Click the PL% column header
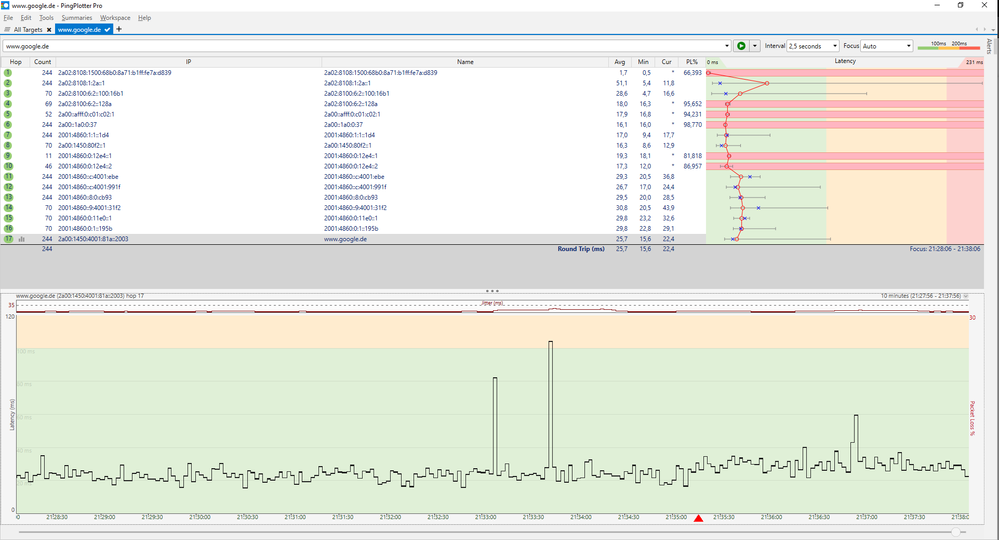The height and width of the screenshot is (540, 999). pyautogui.click(x=692, y=62)
